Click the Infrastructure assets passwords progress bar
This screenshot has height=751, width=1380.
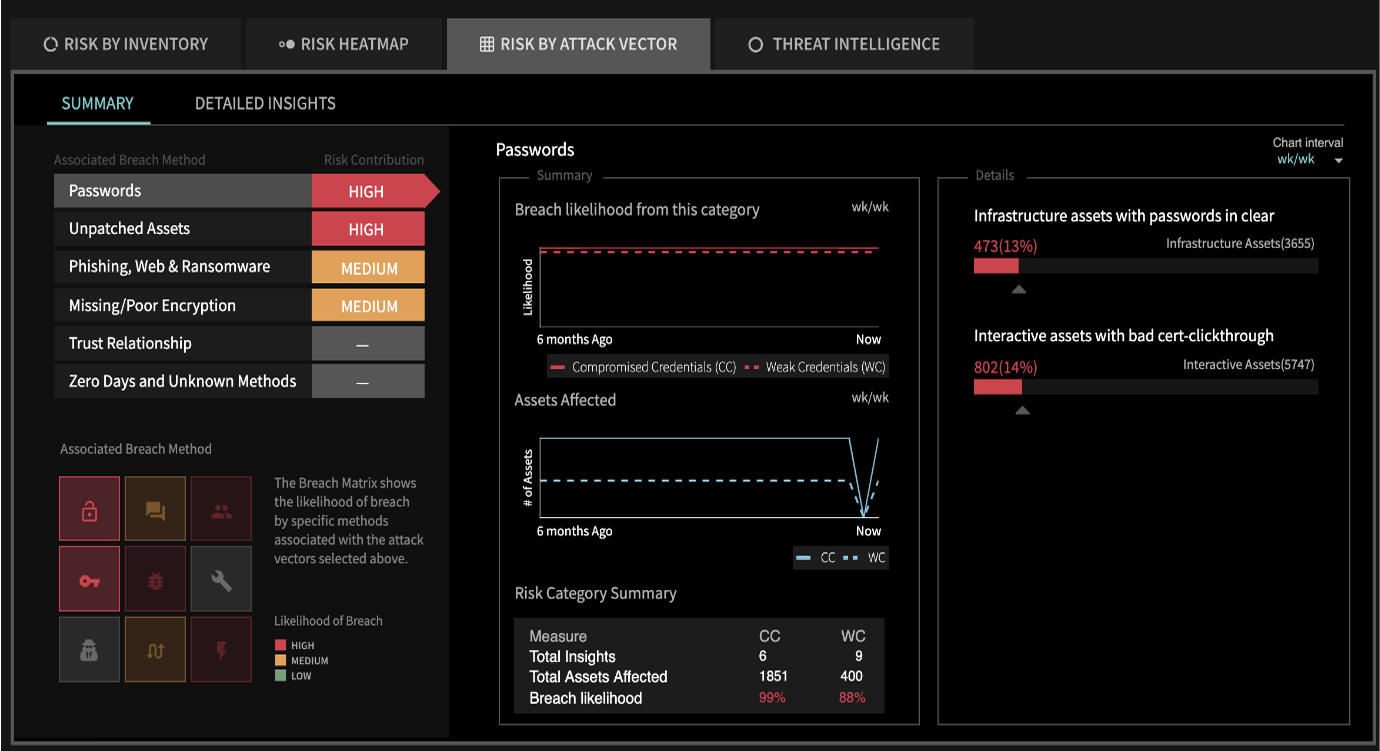[x=1146, y=266]
